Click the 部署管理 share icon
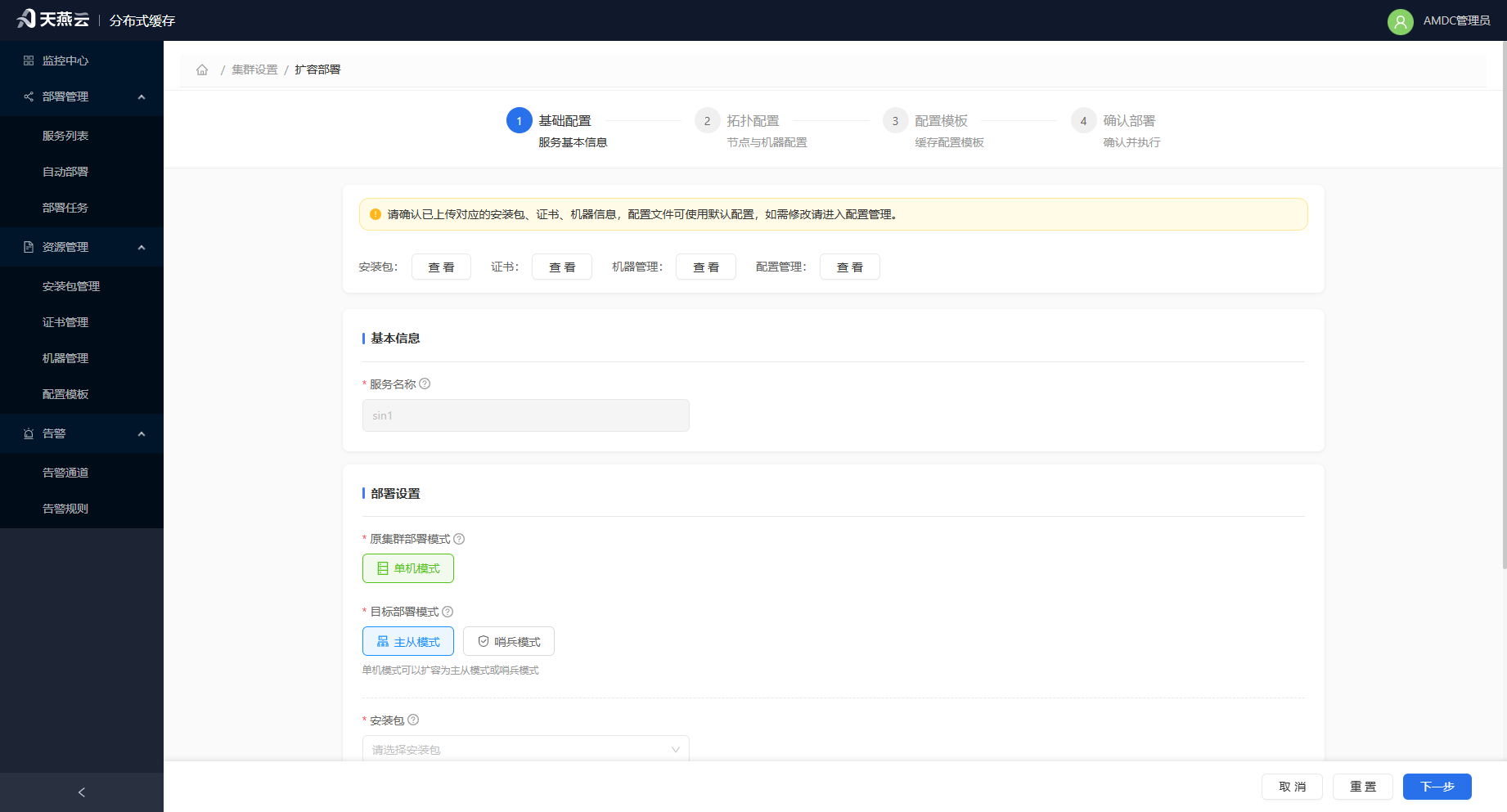This screenshot has width=1507, height=812. (x=29, y=96)
